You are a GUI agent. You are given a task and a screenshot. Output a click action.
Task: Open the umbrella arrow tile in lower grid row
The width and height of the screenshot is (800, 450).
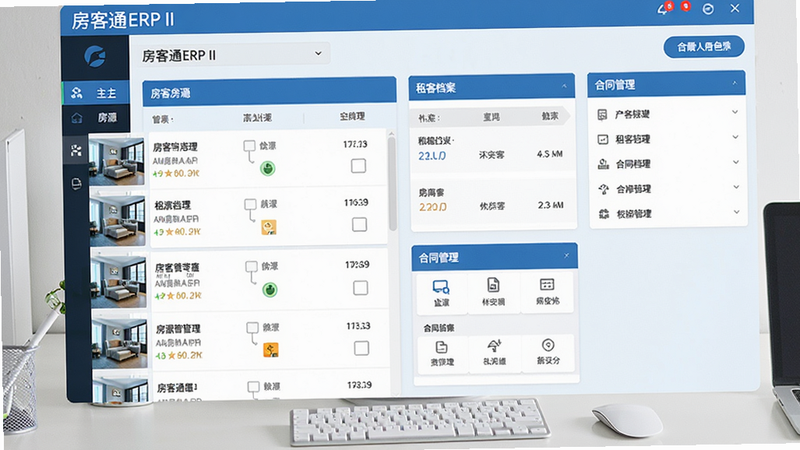point(494,353)
